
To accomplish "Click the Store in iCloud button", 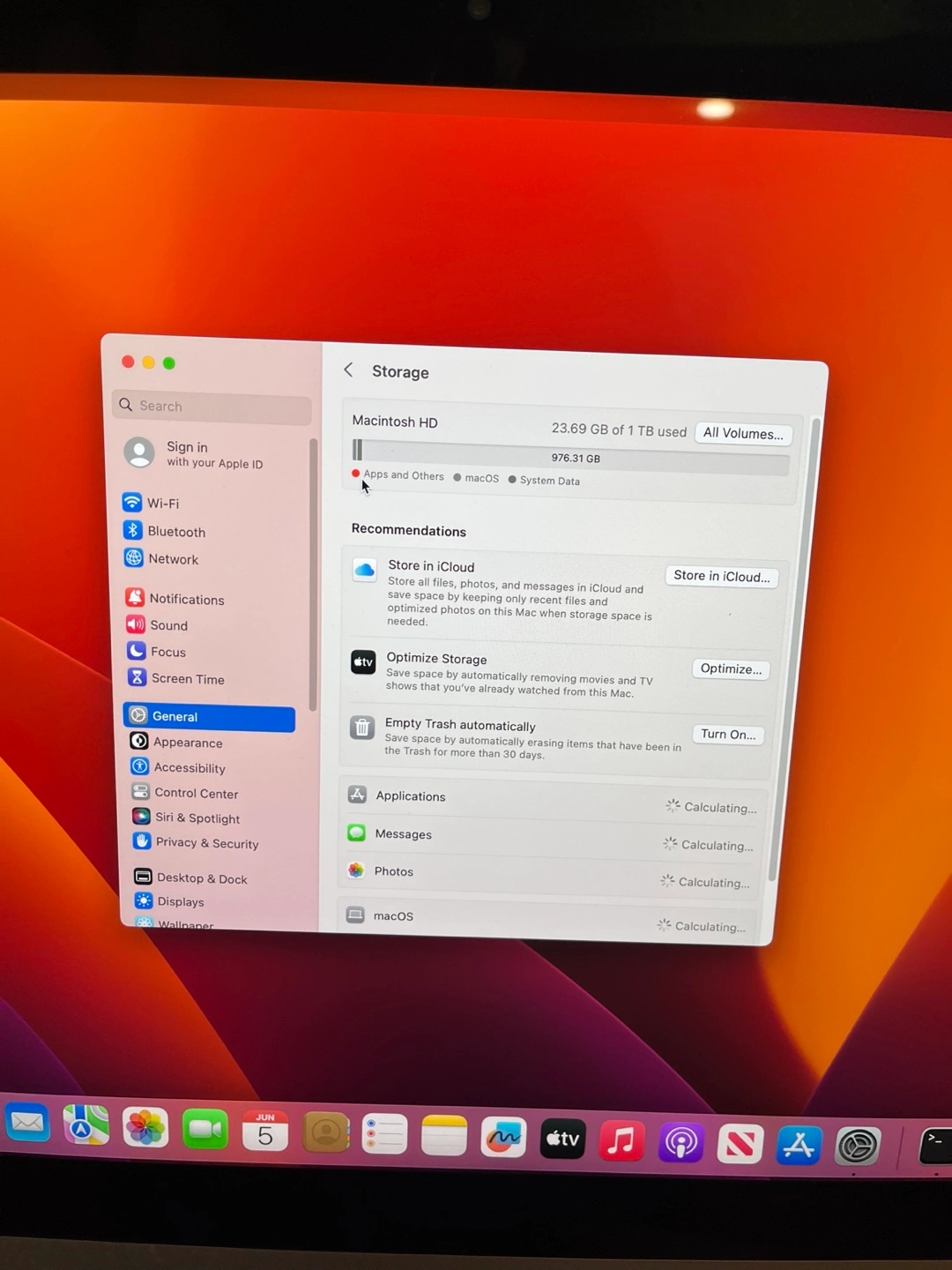I will coord(721,576).
